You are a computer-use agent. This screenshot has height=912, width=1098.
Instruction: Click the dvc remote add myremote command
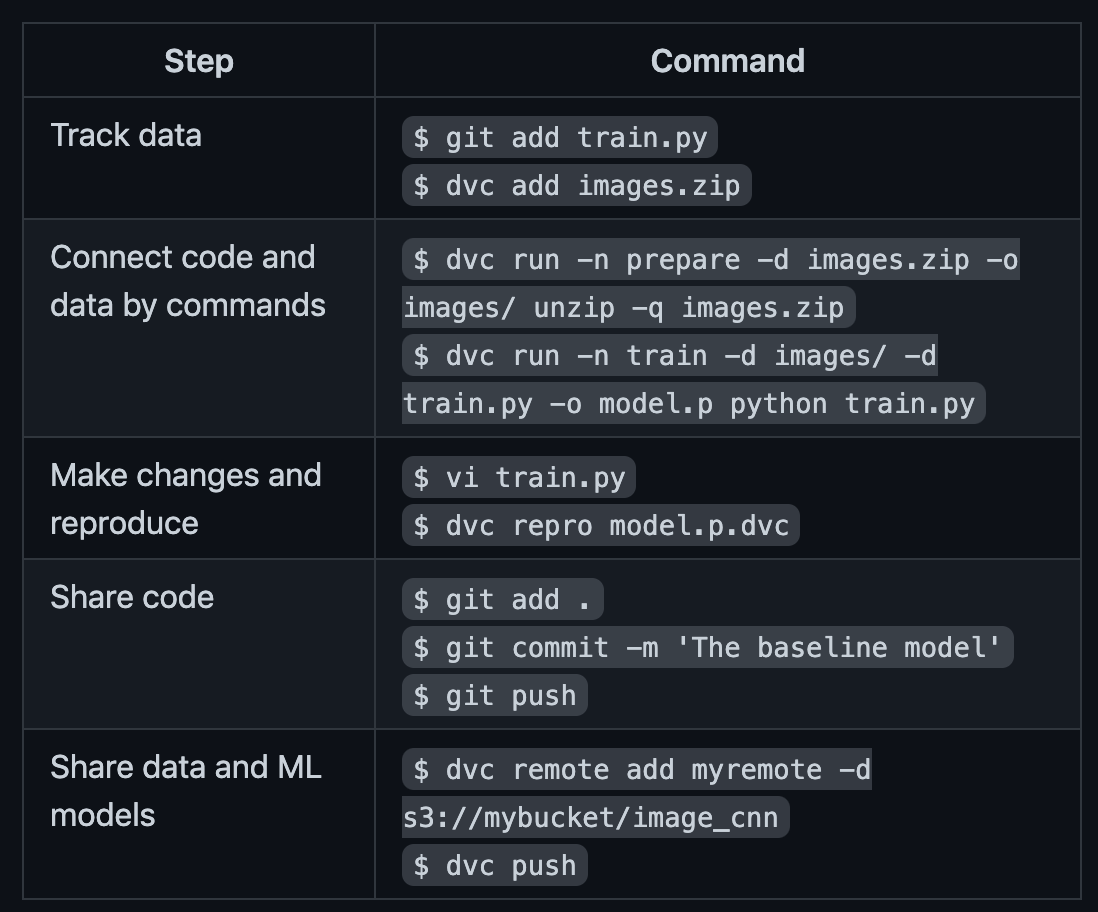tap(637, 770)
